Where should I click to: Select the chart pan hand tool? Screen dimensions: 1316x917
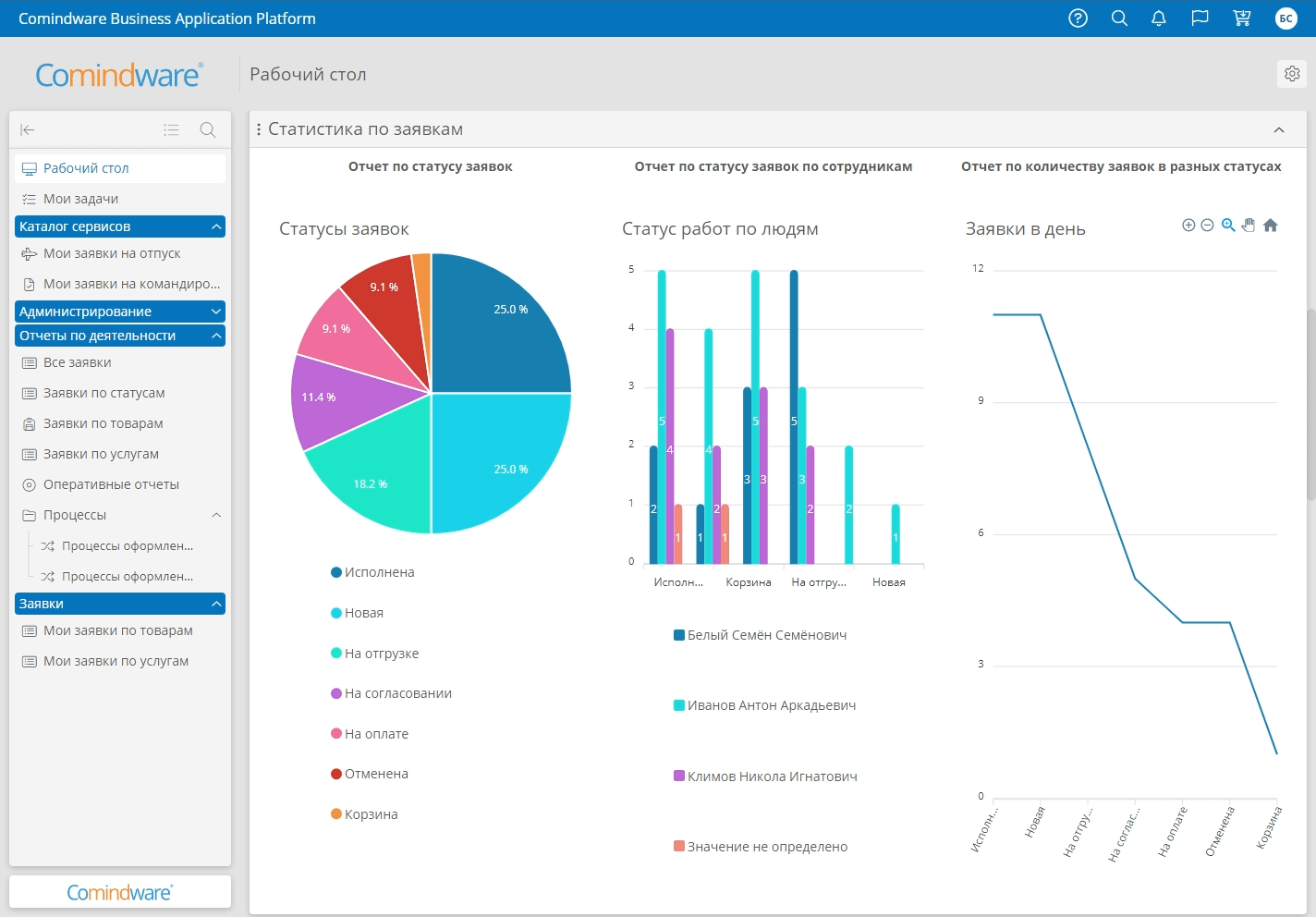click(1249, 226)
